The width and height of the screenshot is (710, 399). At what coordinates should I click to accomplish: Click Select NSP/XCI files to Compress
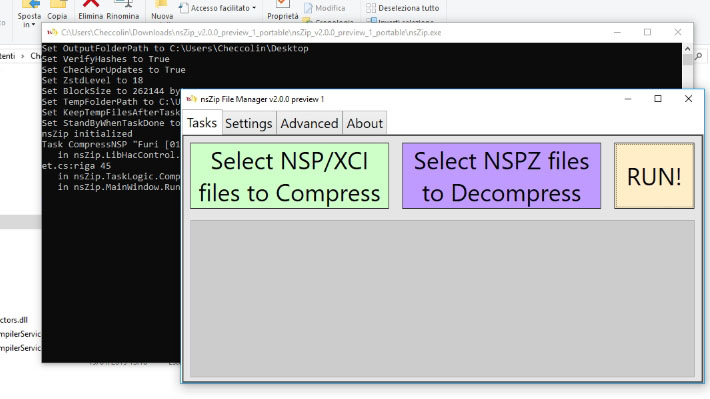pos(289,176)
